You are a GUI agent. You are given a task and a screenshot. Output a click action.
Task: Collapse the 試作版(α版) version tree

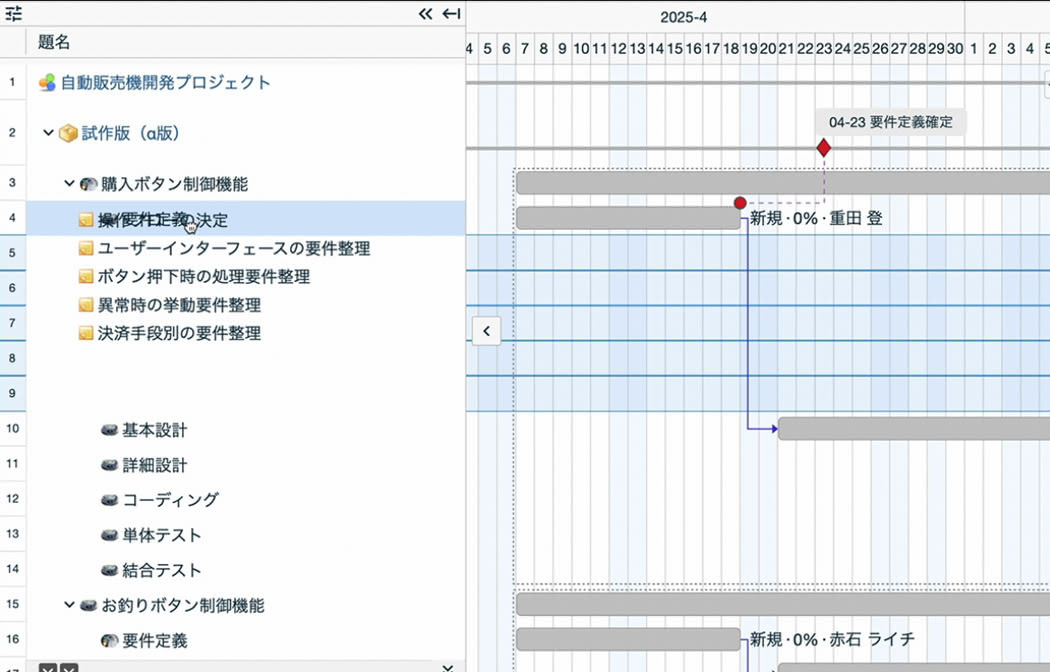click(x=48, y=133)
